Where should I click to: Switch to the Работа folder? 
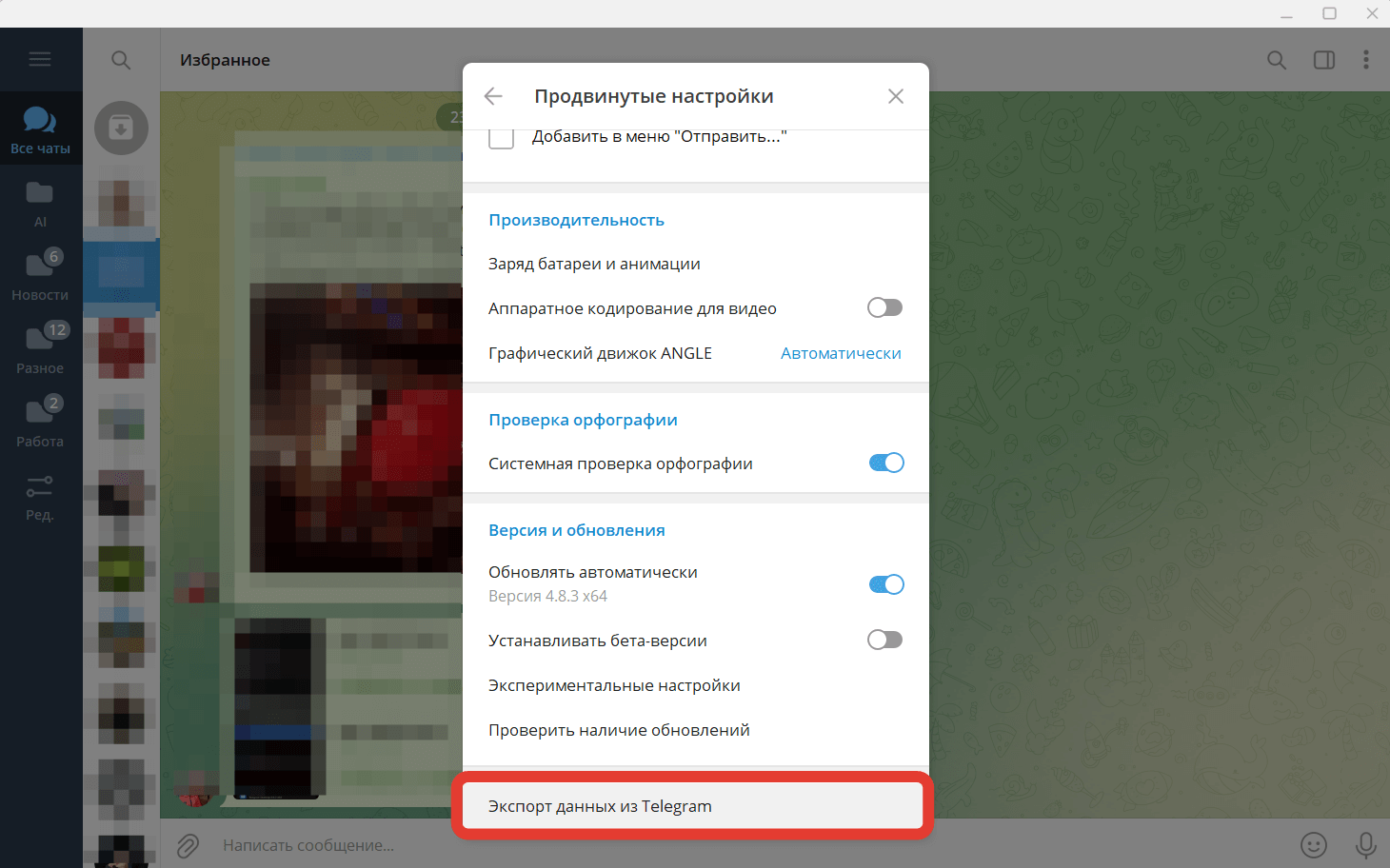point(40,423)
